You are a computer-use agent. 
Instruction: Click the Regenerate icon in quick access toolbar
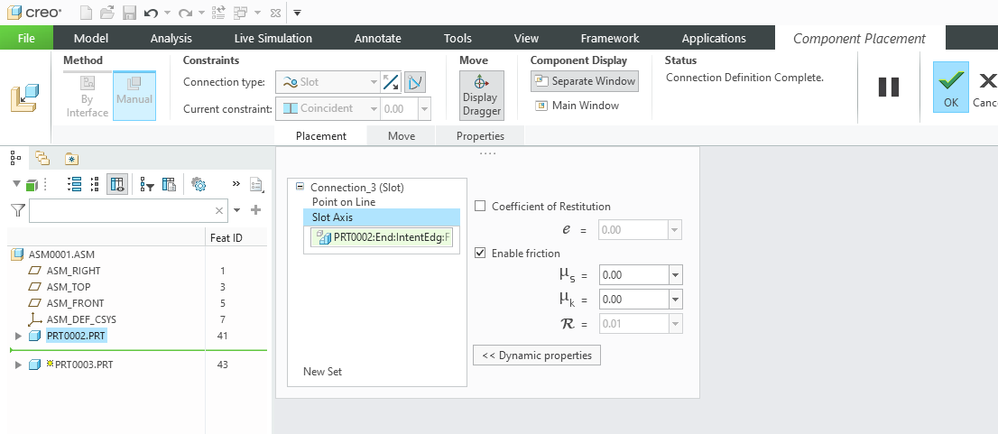click(218, 12)
